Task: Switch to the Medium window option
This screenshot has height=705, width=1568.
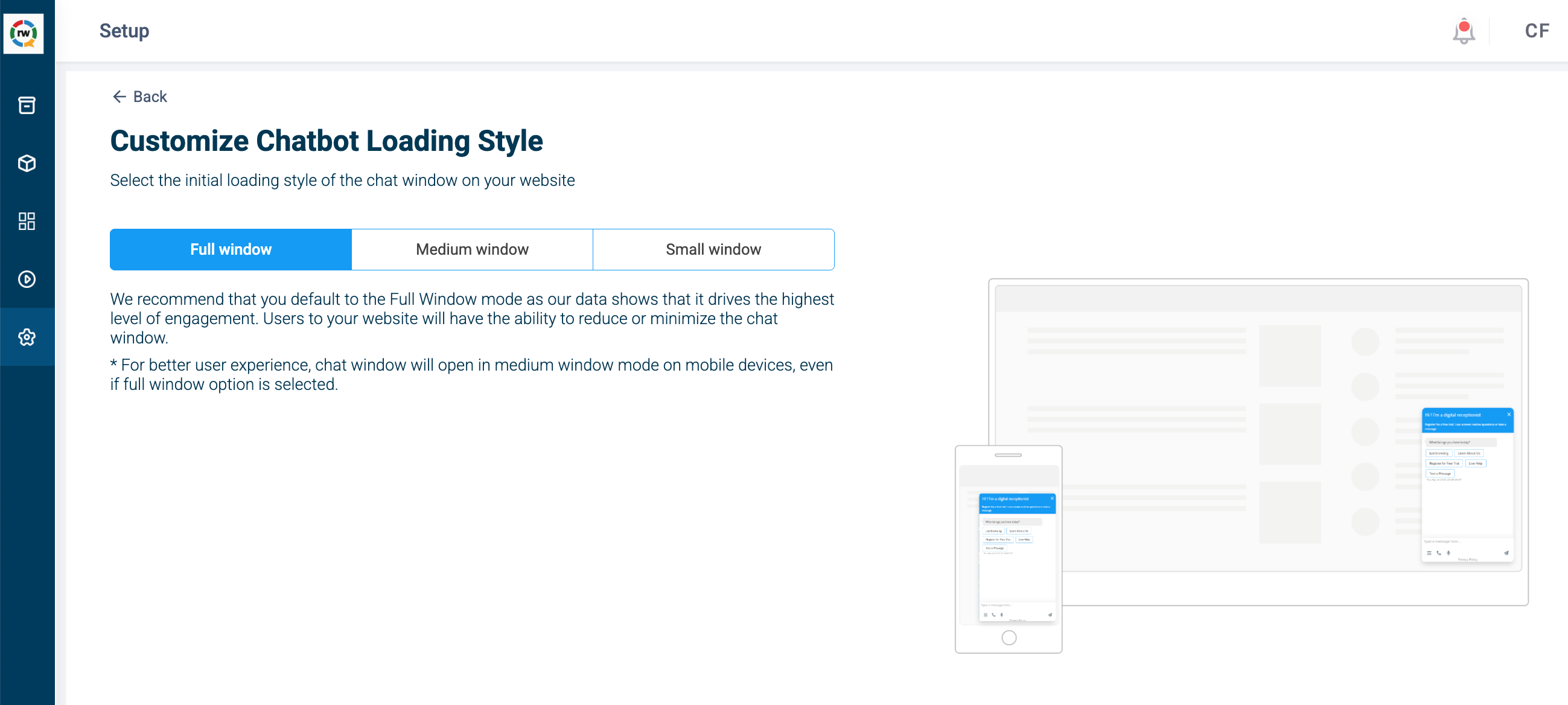Action: tap(473, 250)
